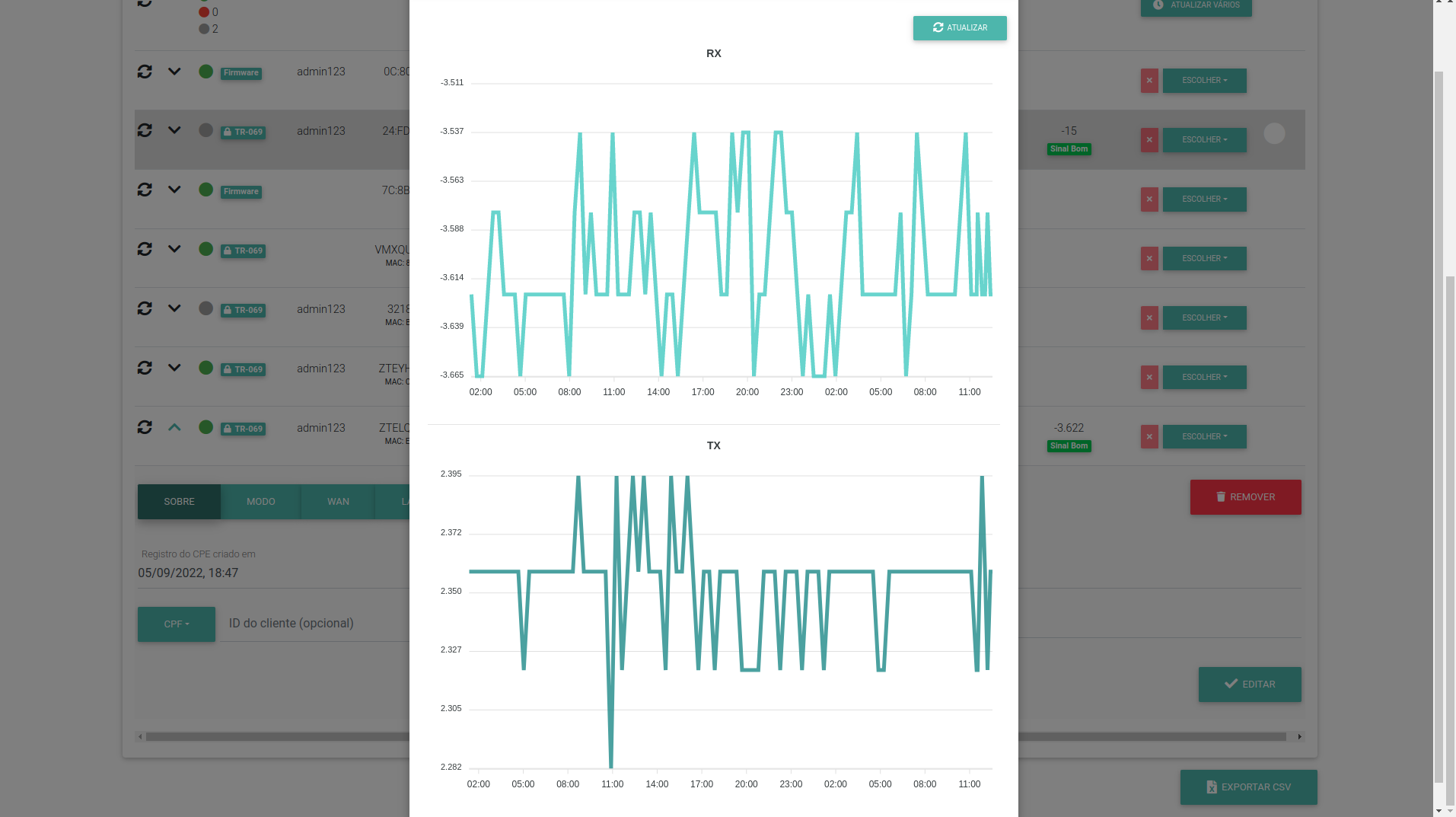Click the ATUALIZAR button in the chart modal
Image resolution: width=1456 pixels, height=817 pixels.
(x=960, y=28)
